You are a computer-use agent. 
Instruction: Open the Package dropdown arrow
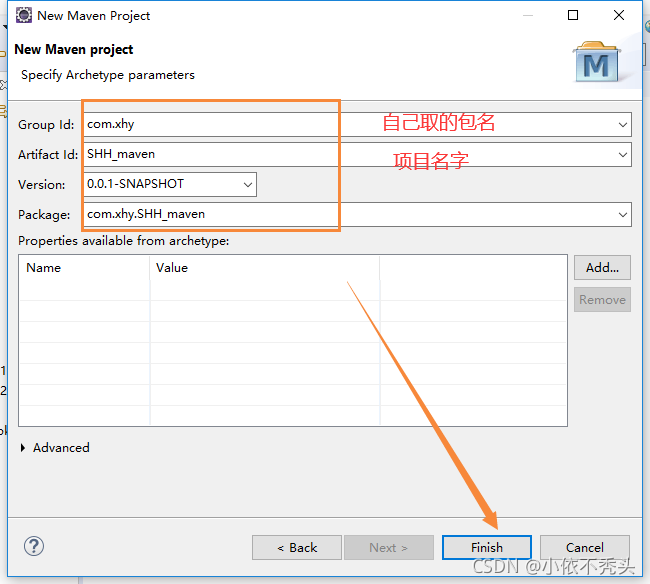(622, 214)
